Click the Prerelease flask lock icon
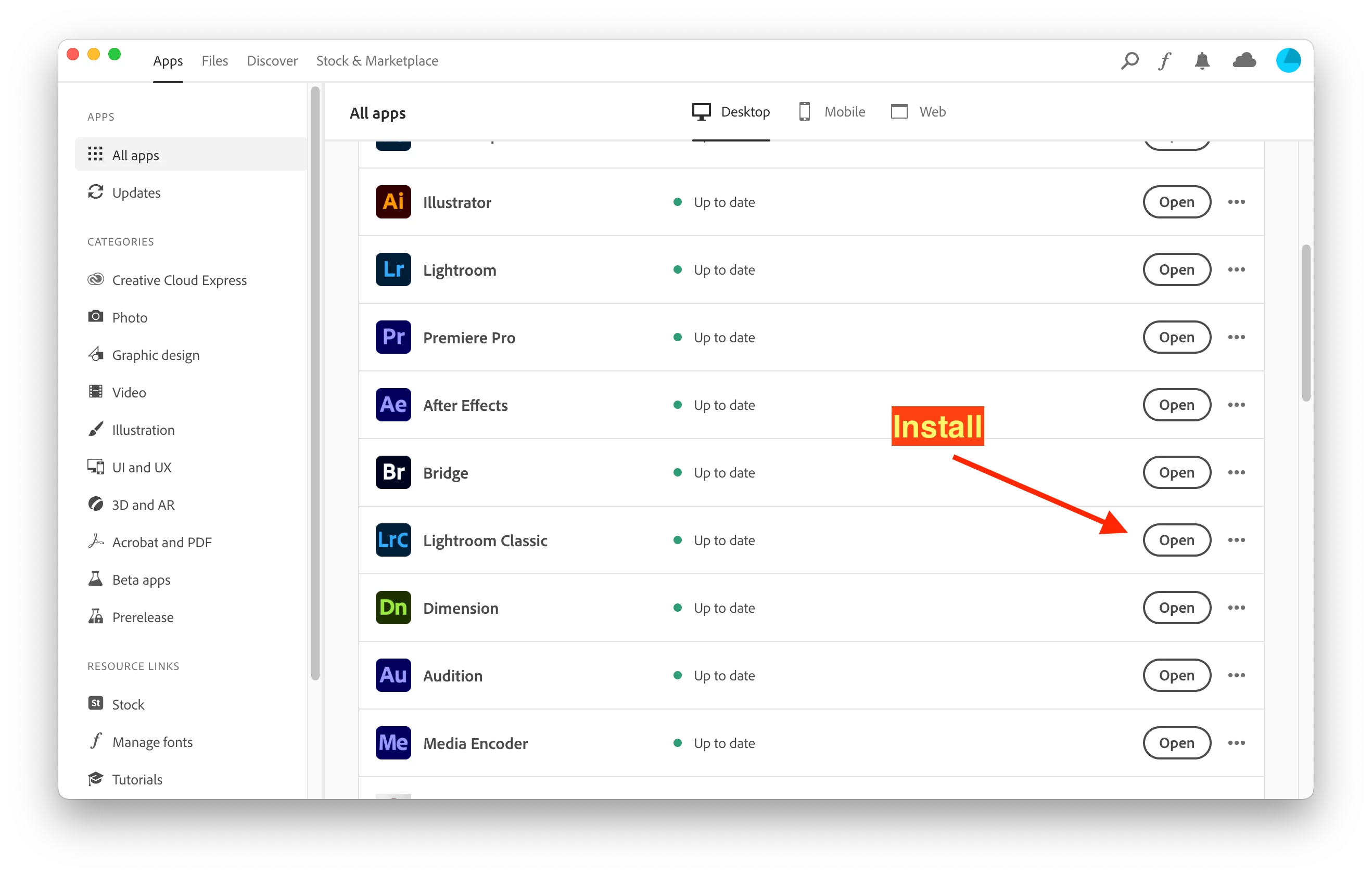 pyautogui.click(x=96, y=616)
